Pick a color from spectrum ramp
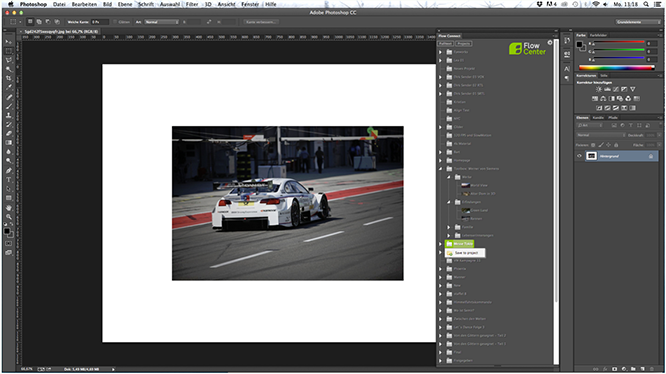Image resolution: width=666 pixels, height=374 pixels. (617, 67)
